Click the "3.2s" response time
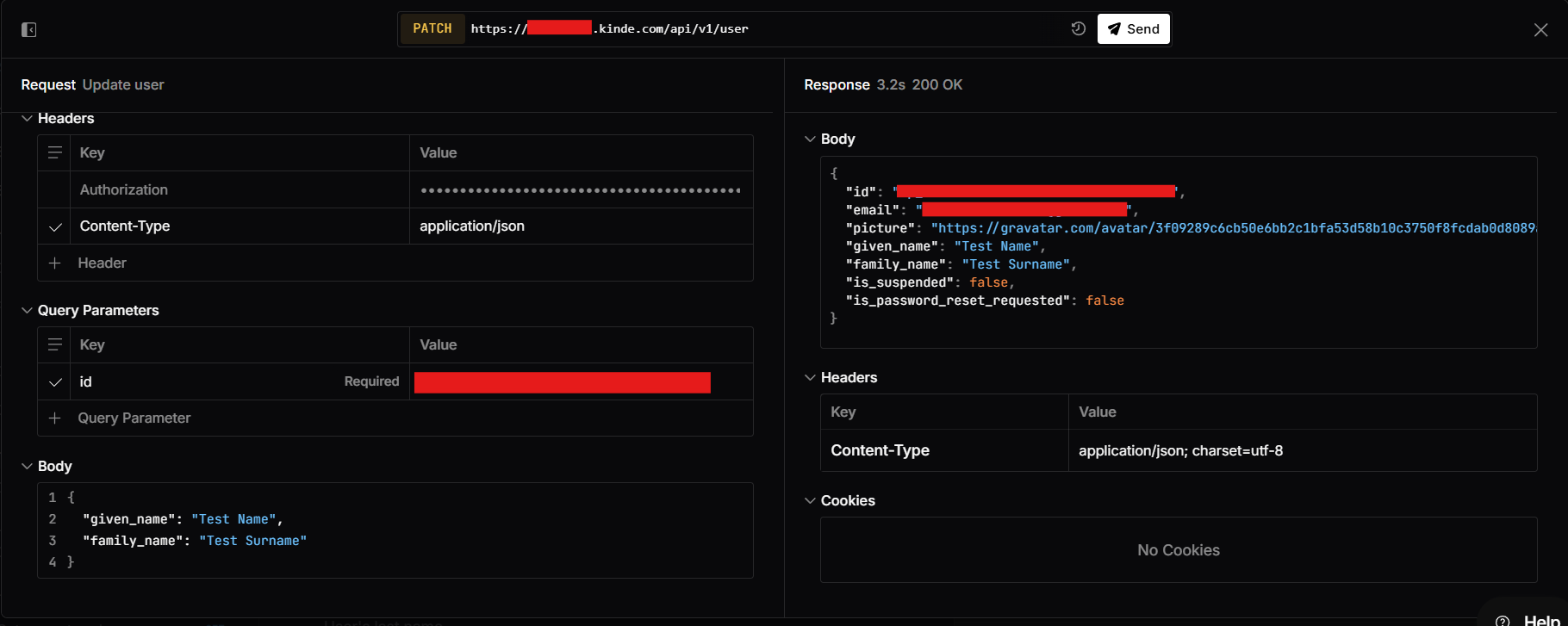The width and height of the screenshot is (1568, 626). 891,84
